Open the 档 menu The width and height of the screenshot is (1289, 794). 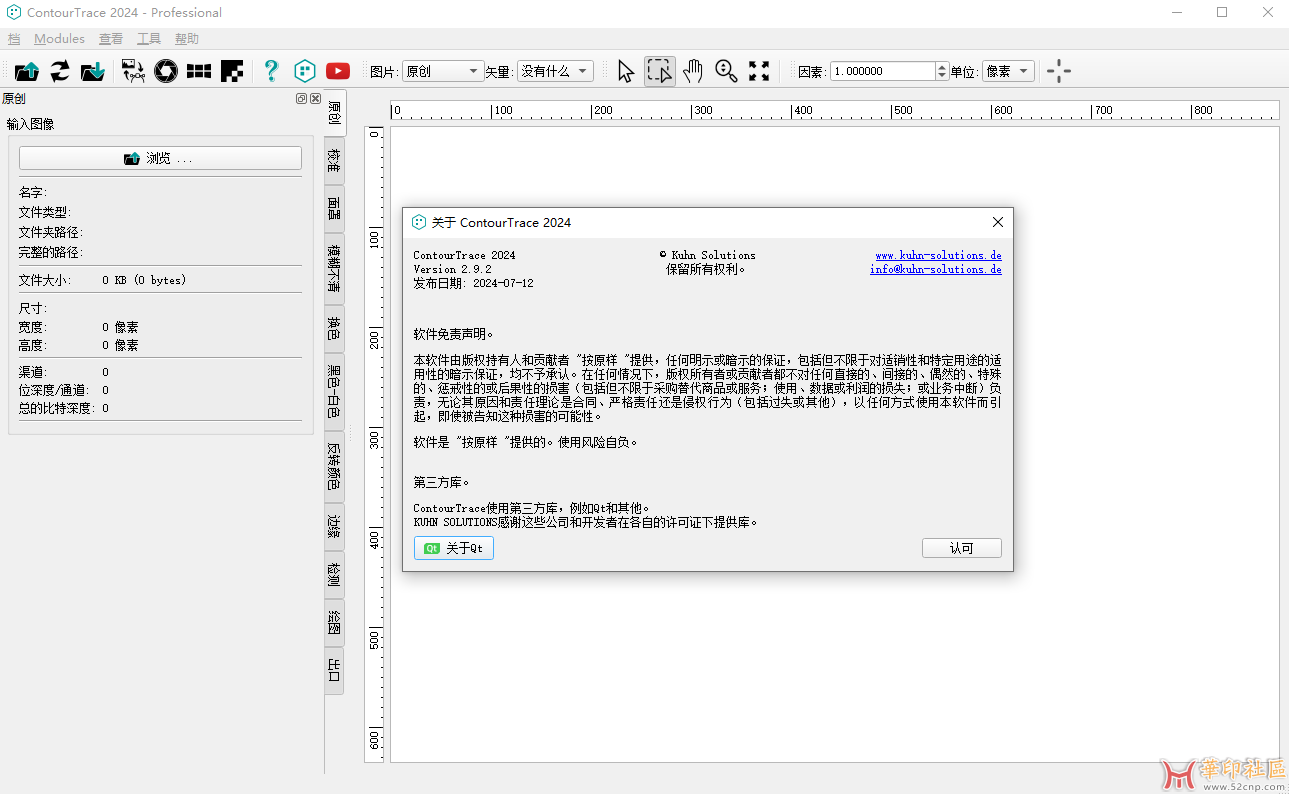[x=14, y=39]
